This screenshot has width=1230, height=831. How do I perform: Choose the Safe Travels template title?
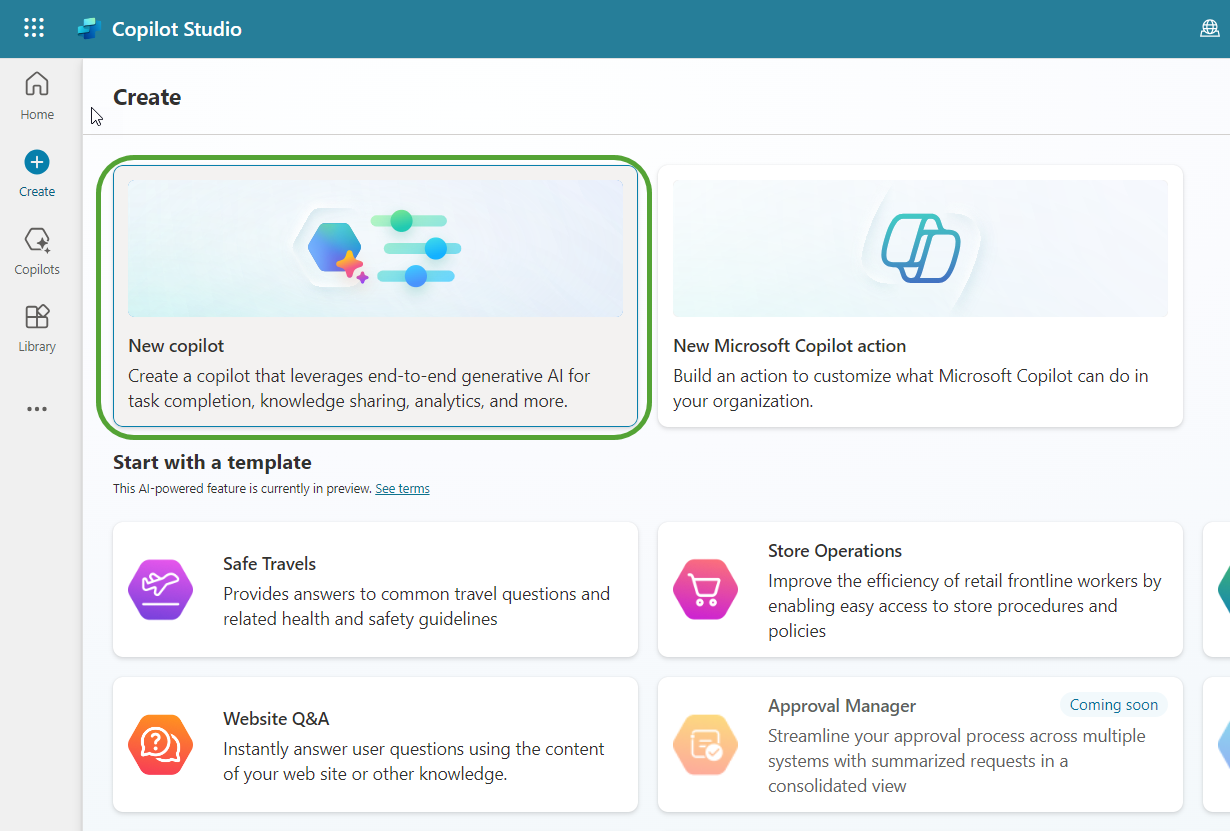[x=269, y=564]
